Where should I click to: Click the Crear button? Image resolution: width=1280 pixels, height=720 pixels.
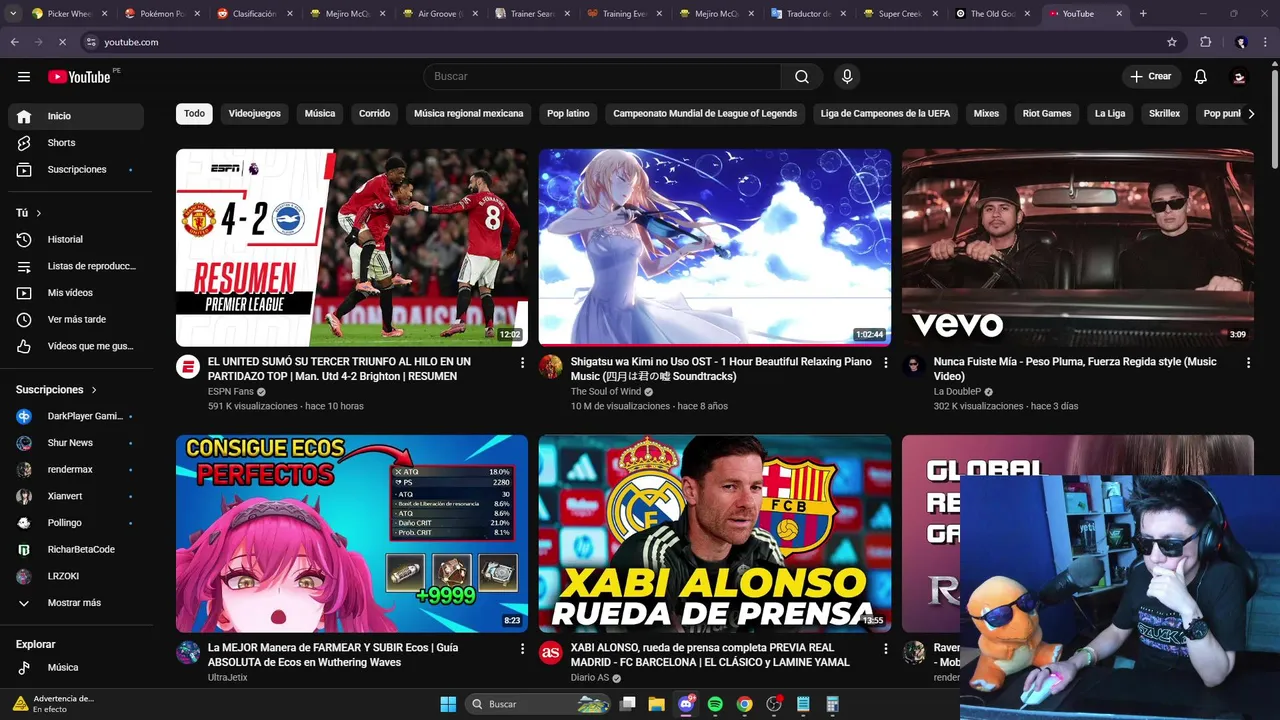click(x=1151, y=77)
